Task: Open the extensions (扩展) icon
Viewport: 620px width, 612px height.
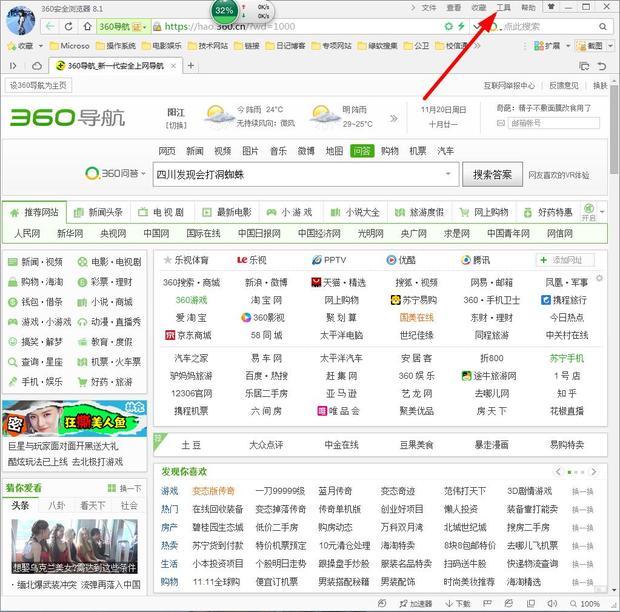Action: pyautogui.click(x=539, y=46)
